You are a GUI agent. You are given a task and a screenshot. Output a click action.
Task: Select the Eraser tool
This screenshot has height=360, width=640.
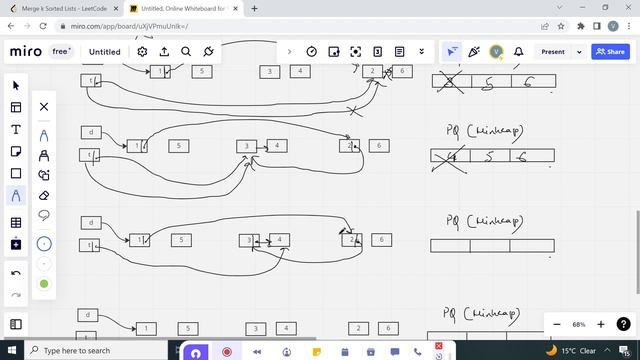pyautogui.click(x=44, y=196)
